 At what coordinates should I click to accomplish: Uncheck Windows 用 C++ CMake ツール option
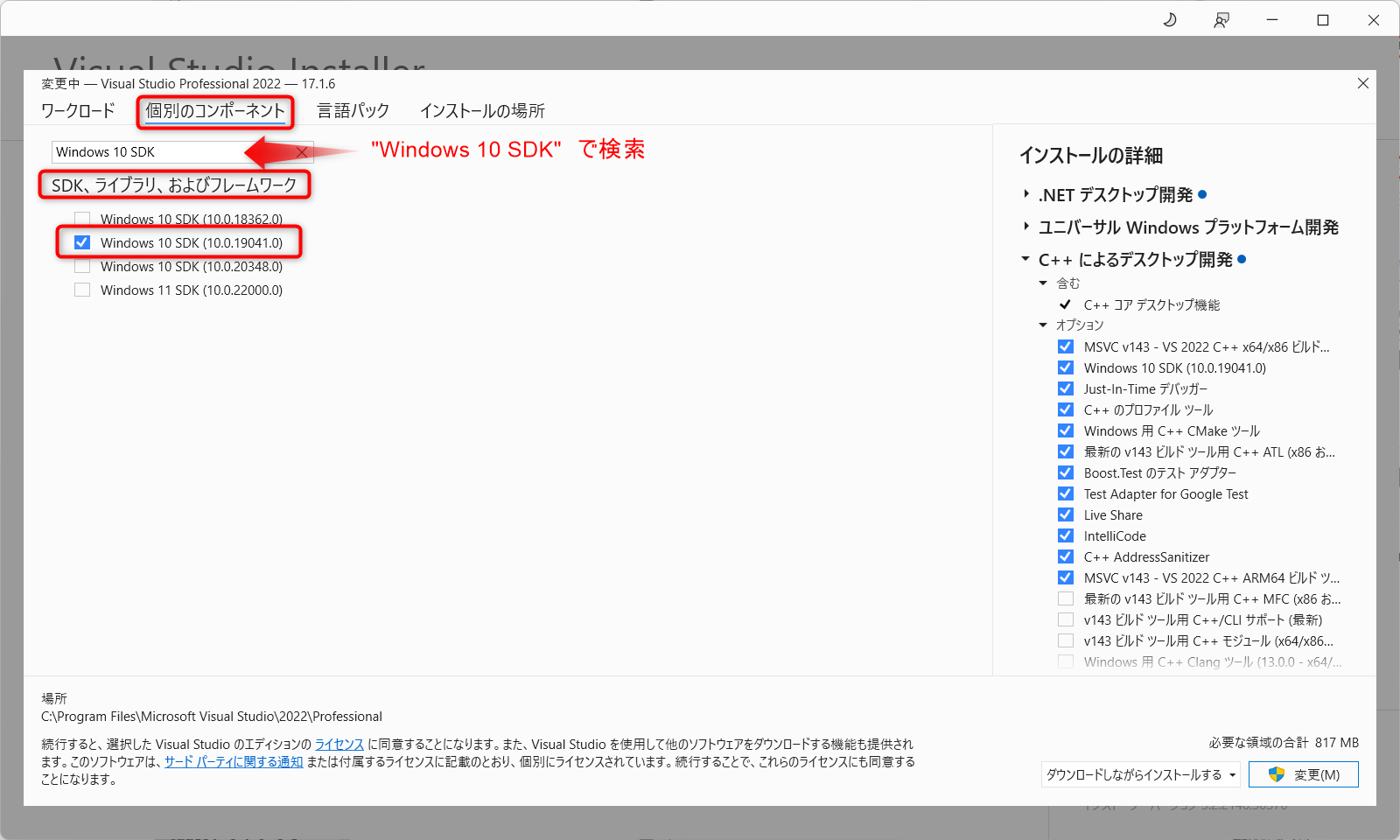coord(1066,430)
